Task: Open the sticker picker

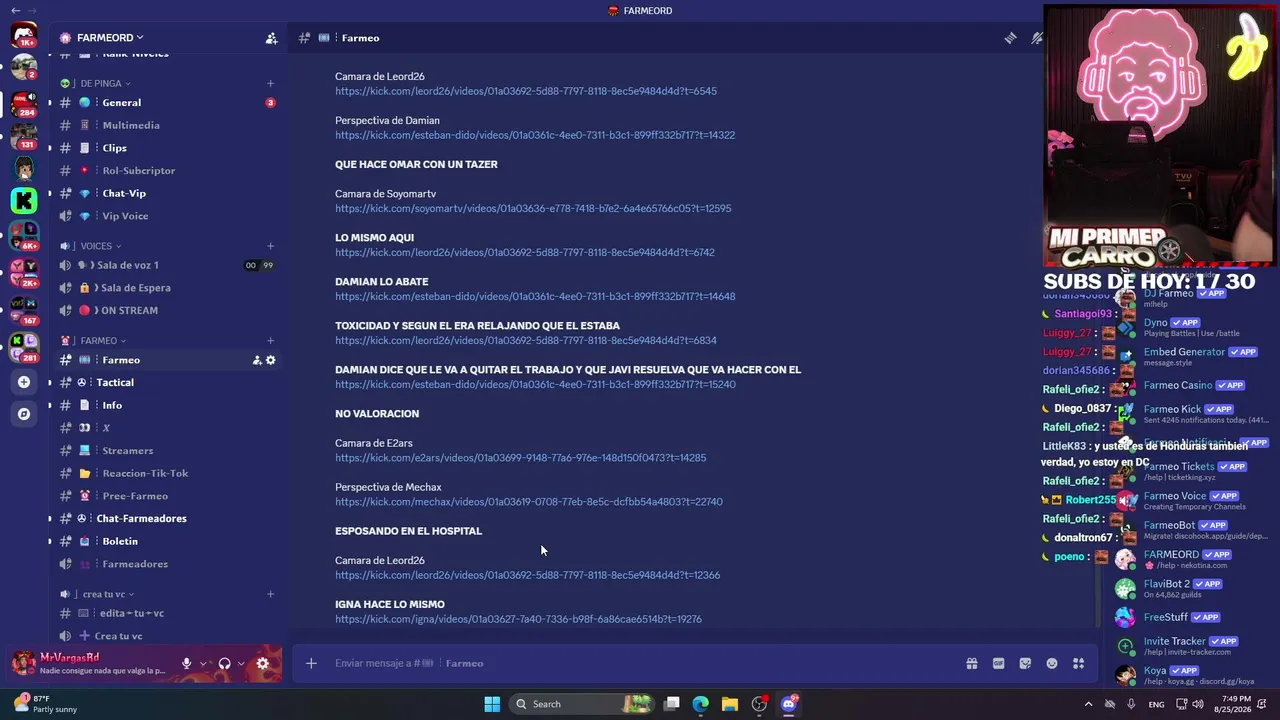Action: [x=1025, y=663]
